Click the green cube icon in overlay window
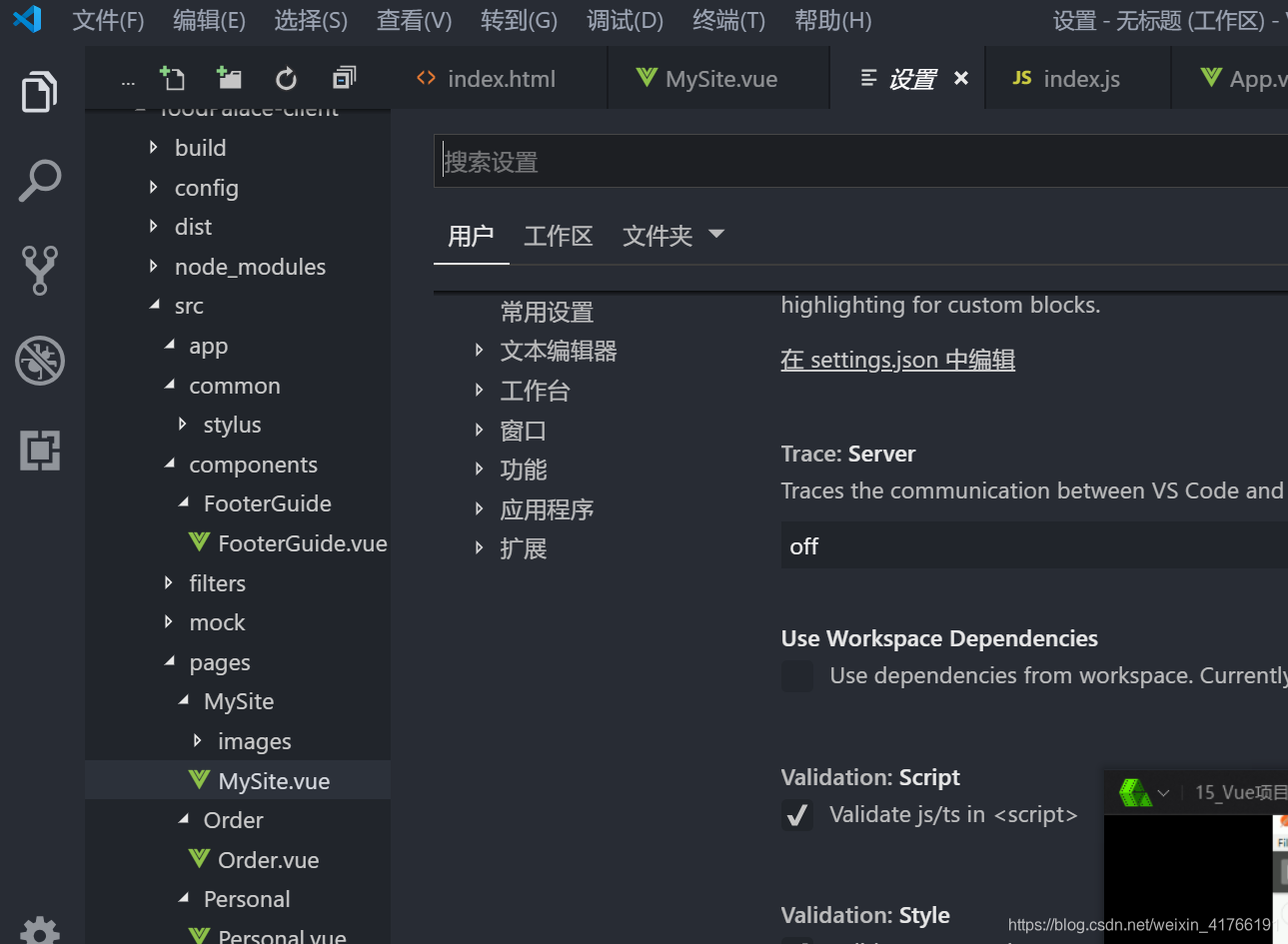The height and width of the screenshot is (944, 1288). (x=1135, y=793)
